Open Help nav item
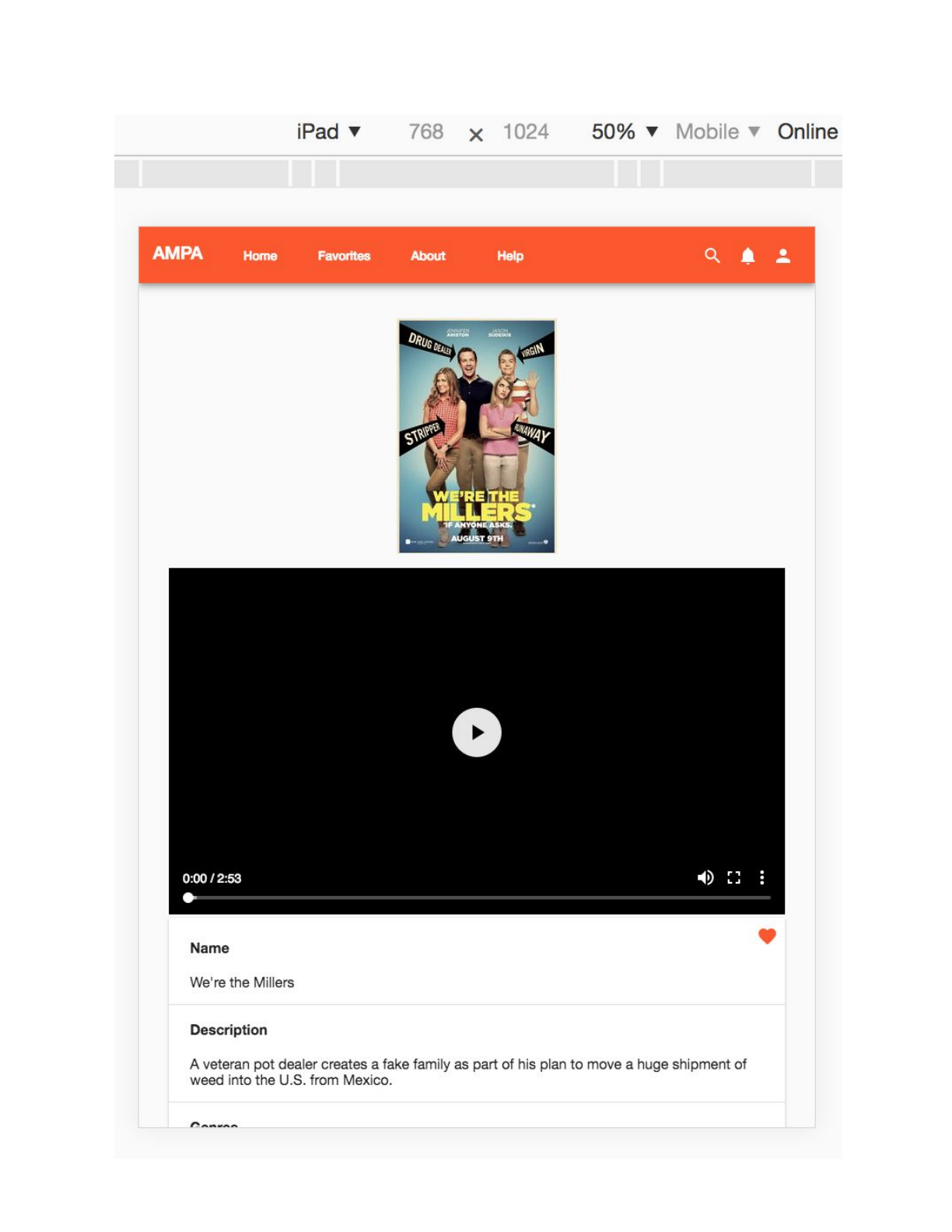The image size is (952, 1232). (x=510, y=255)
